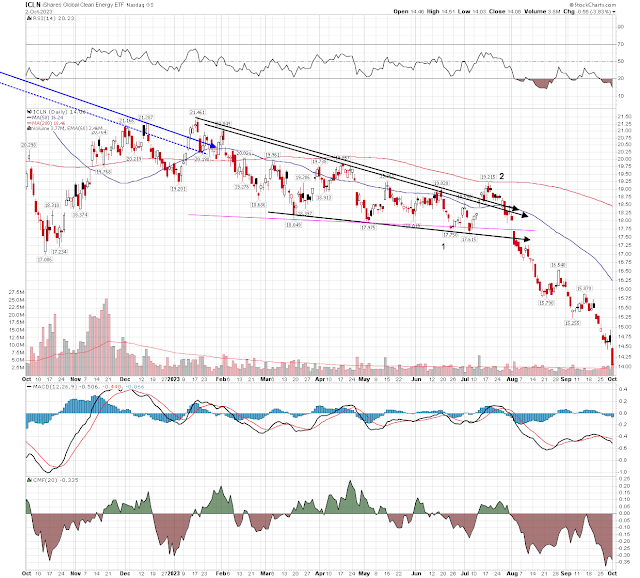
Task: Click the 21.50 price axis tick
Action: point(623,117)
